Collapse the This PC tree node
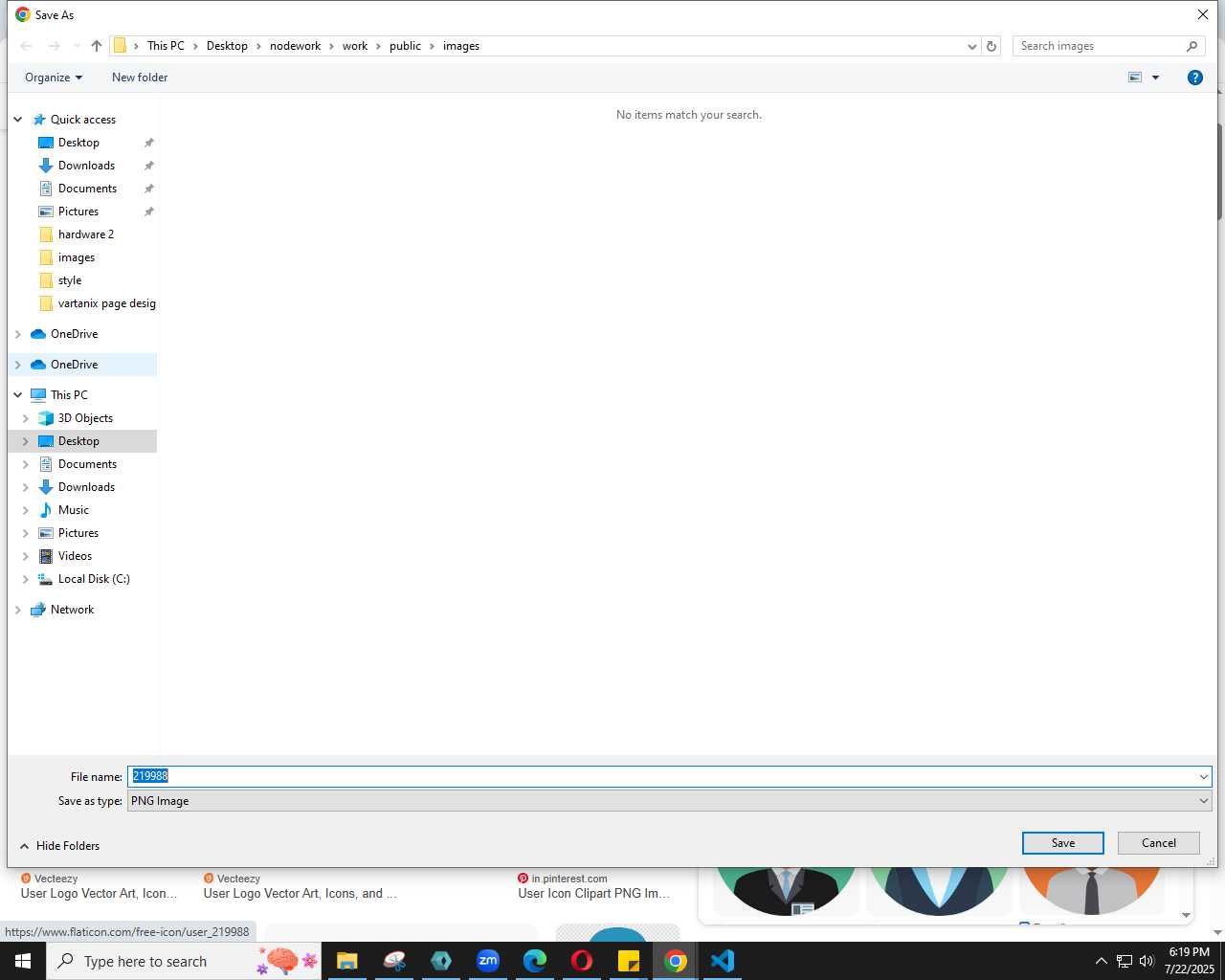The height and width of the screenshot is (980, 1225). coord(17,395)
